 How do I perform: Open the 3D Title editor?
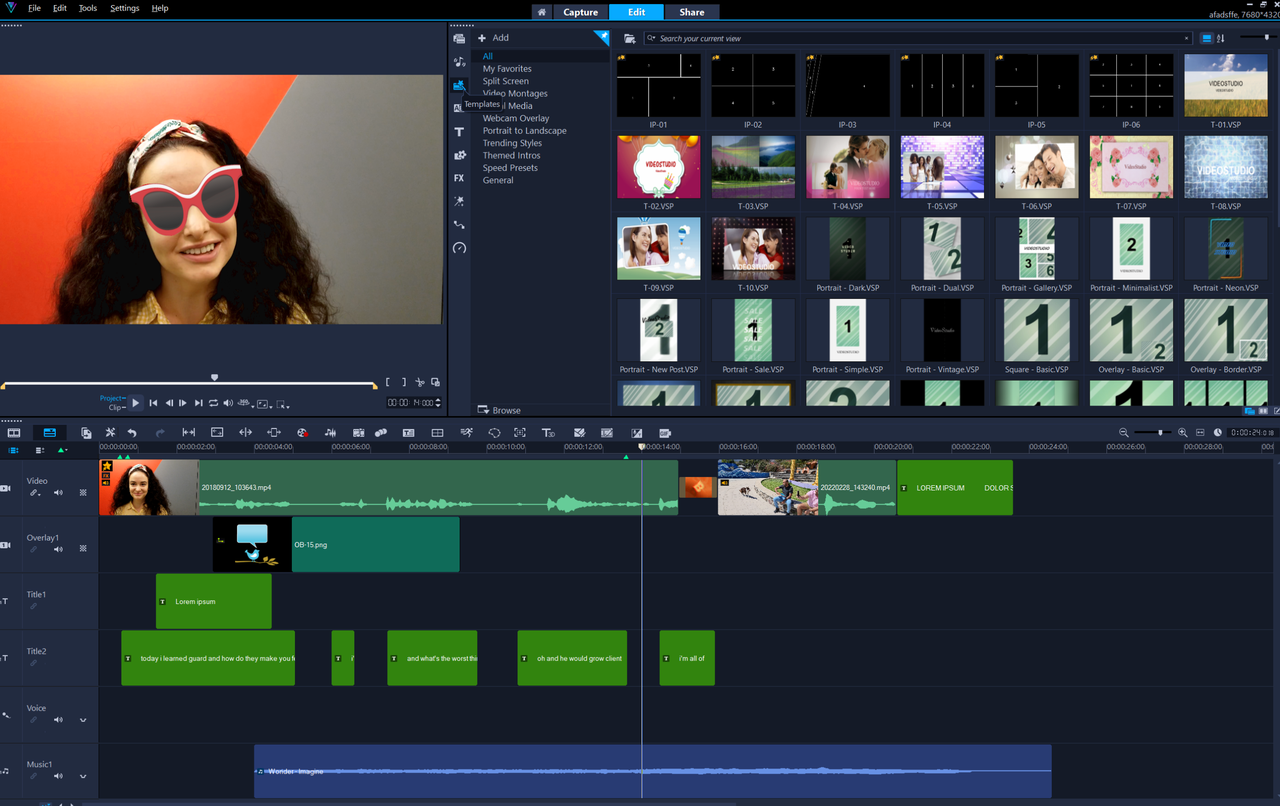point(549,432)
